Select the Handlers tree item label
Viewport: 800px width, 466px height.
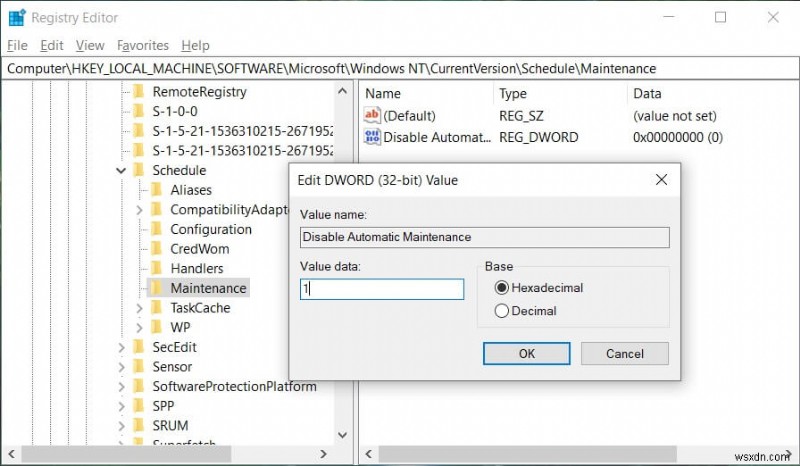click(197, 268)
